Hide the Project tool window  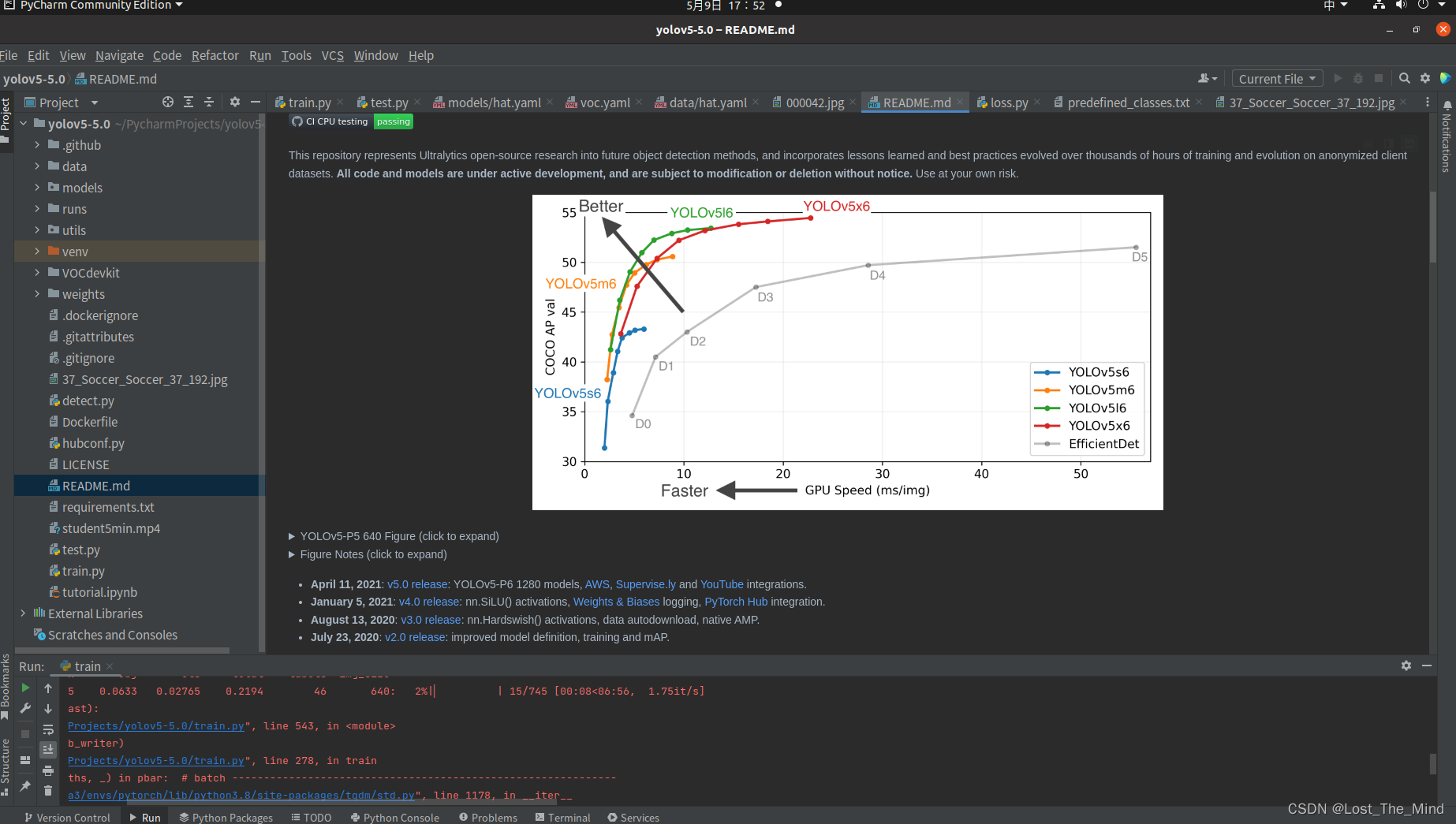pyautogui.click(x=256, y=102)
